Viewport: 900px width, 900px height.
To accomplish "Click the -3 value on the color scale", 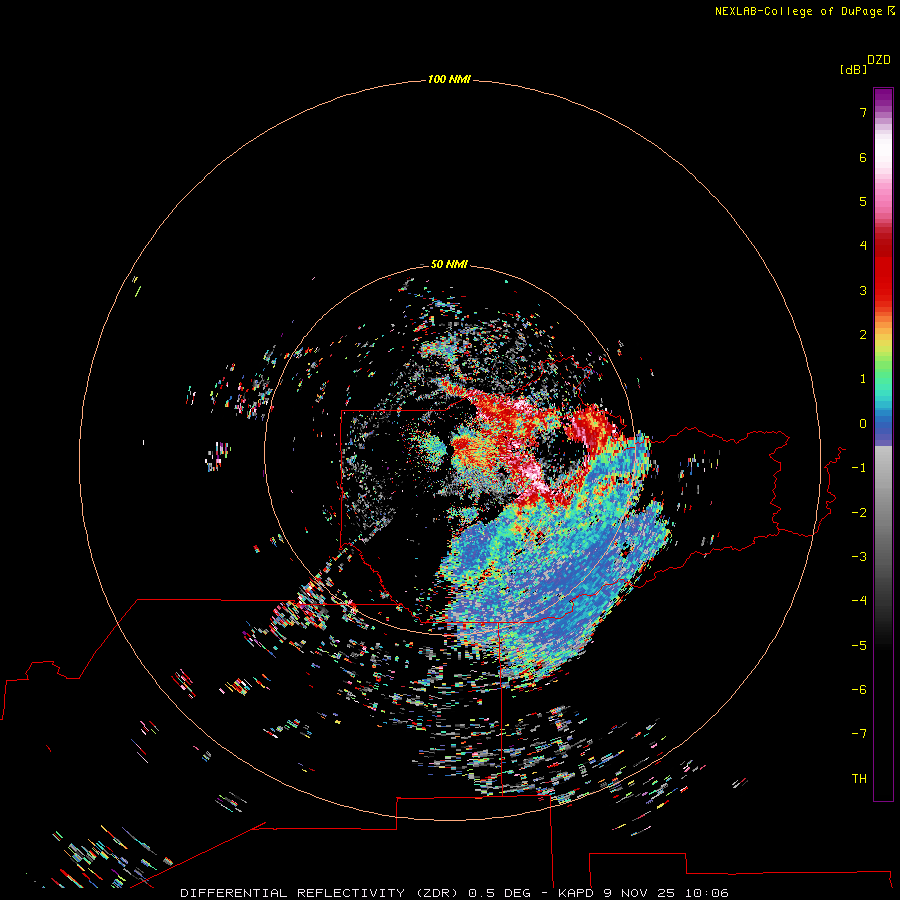I will (x=859, y=556).
